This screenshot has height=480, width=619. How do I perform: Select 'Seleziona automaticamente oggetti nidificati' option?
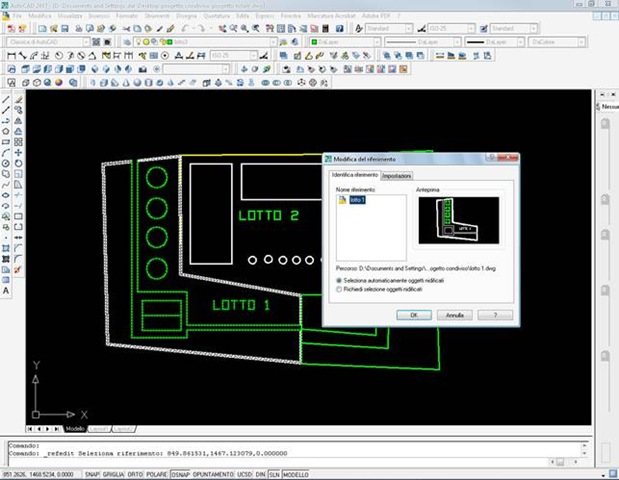(338, 281)
